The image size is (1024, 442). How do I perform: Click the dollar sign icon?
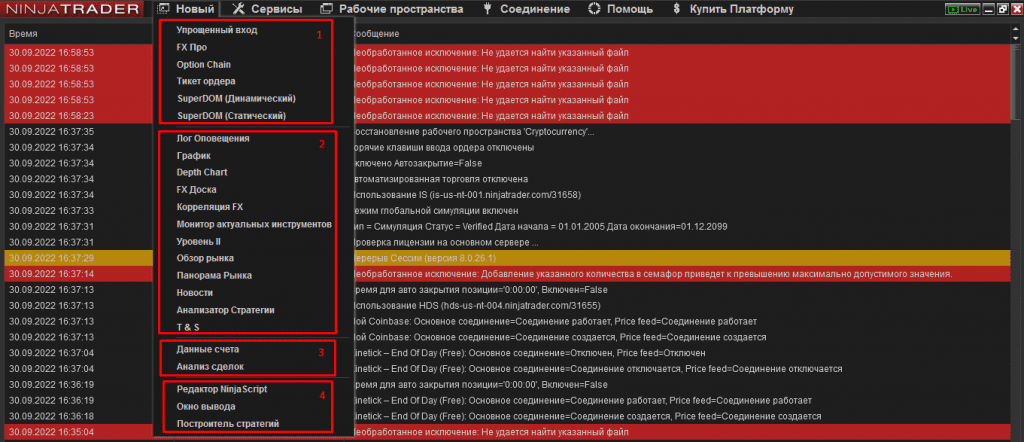point(677,9)
